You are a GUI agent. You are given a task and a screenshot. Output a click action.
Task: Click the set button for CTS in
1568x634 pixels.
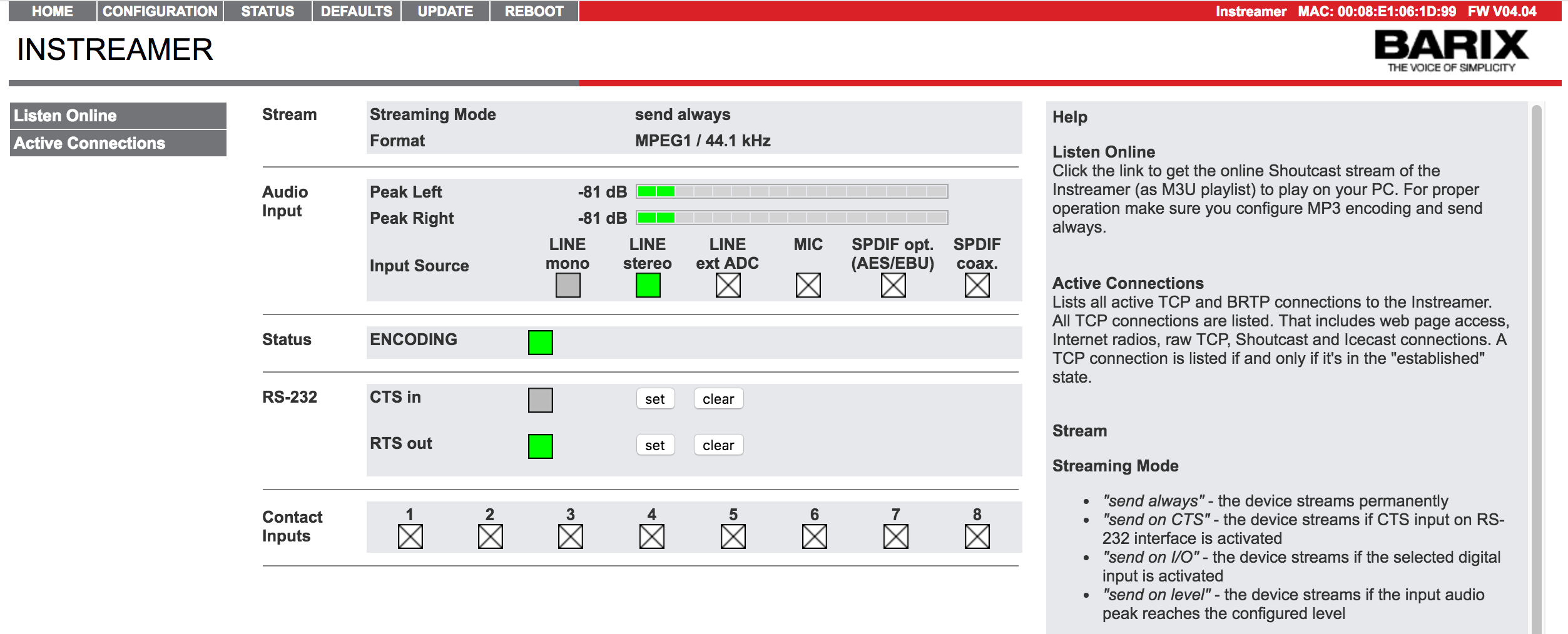pyautogui.click(x=655, y=399)
